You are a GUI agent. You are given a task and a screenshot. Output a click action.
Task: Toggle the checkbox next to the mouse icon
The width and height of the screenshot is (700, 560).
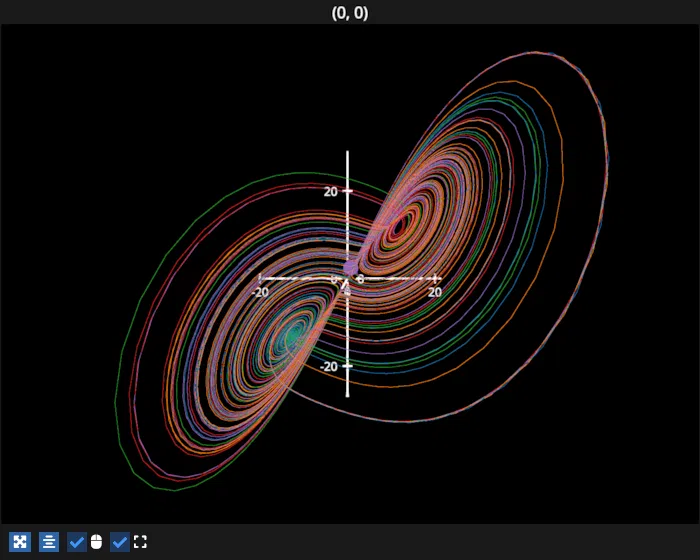[77, 542]
